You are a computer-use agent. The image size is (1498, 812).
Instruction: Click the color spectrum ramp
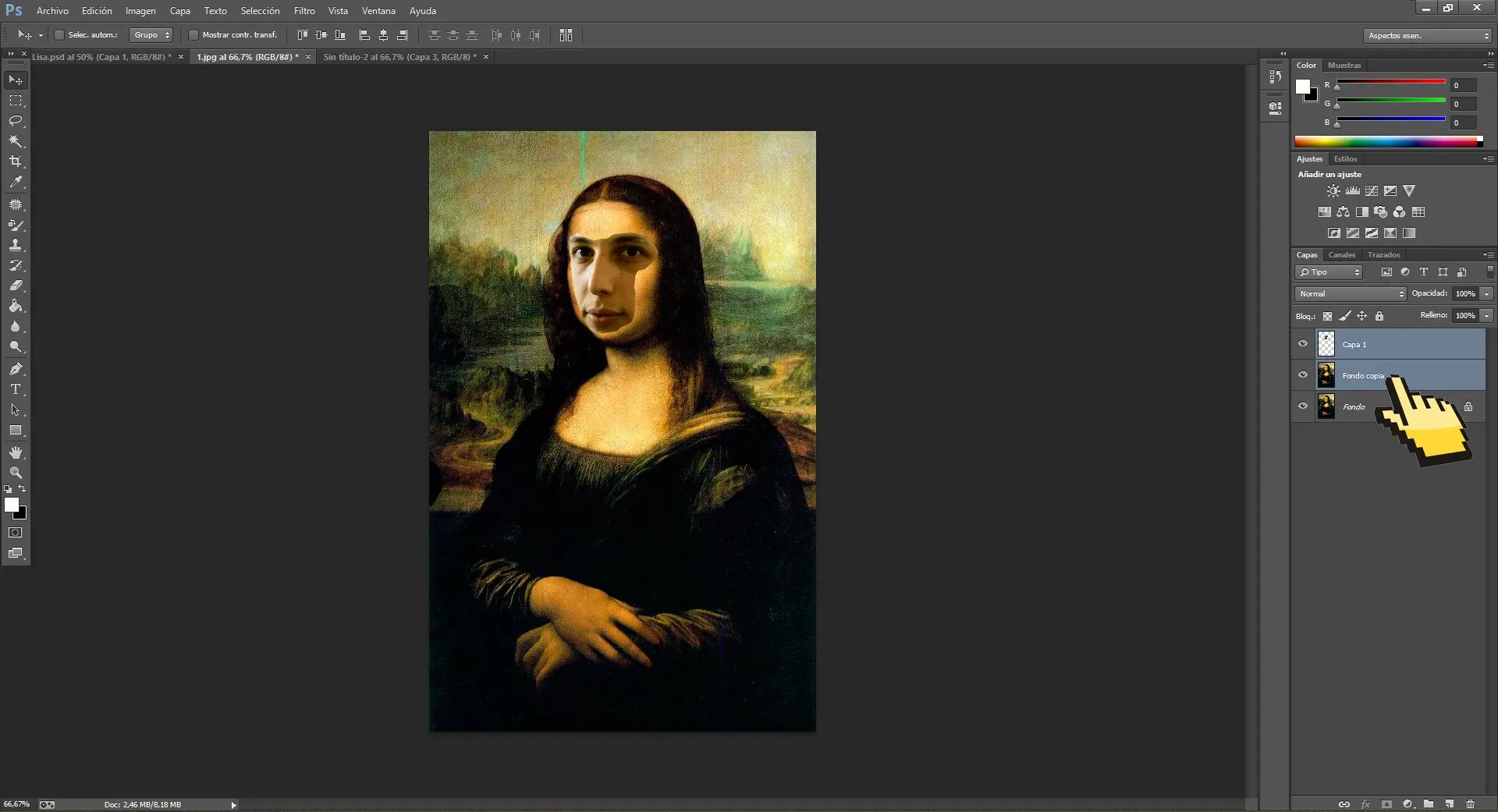point(1389,141)
